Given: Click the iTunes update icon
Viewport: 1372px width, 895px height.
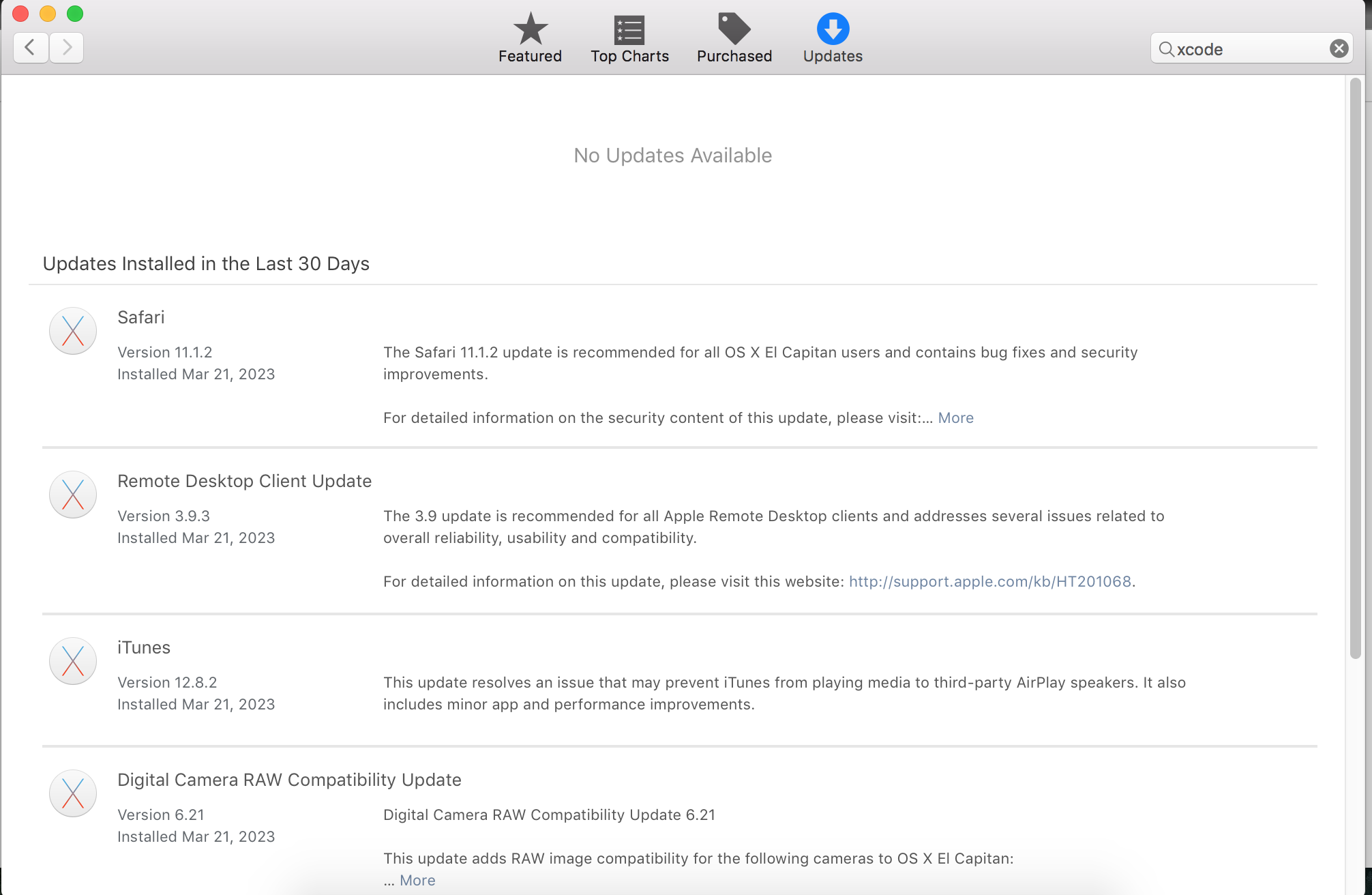Looking at the screenshot, I should click(73, 661).
